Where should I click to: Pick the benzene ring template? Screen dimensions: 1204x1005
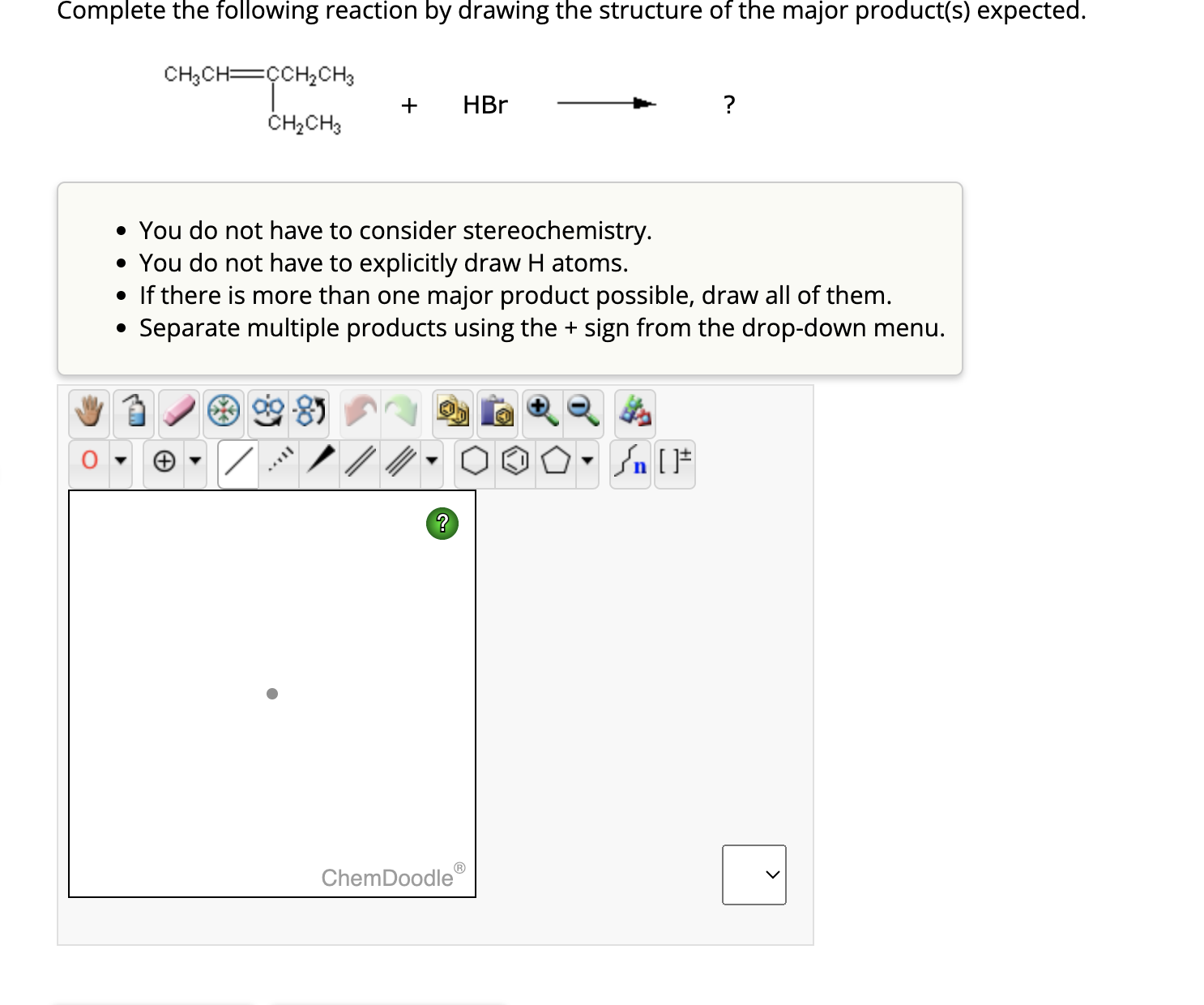pyautogui.click(x=515, y=463)
